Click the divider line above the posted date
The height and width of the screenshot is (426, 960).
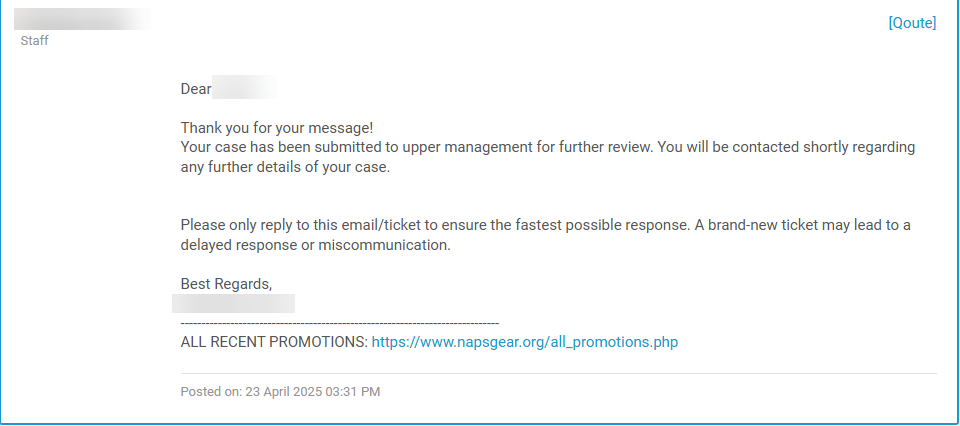(558, 374)
